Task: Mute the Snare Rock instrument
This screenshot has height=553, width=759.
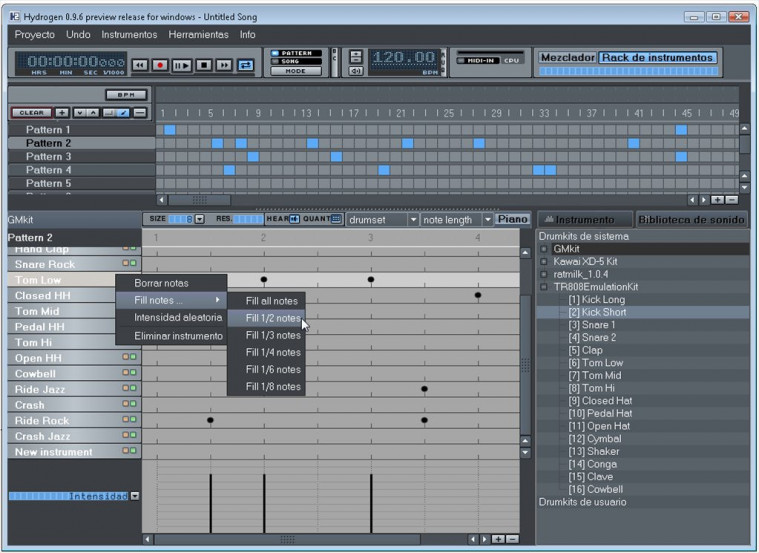Action: click(126, 263)
